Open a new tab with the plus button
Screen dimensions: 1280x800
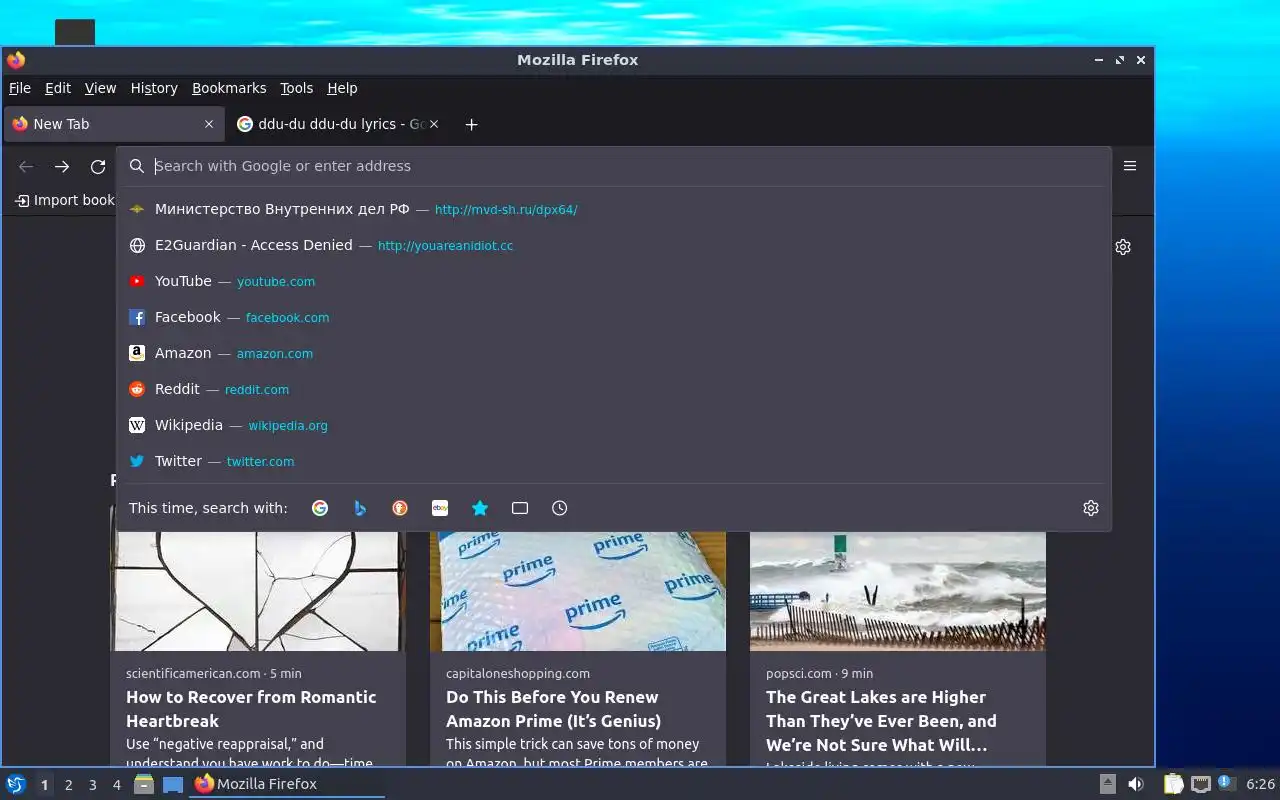[471, 124]
